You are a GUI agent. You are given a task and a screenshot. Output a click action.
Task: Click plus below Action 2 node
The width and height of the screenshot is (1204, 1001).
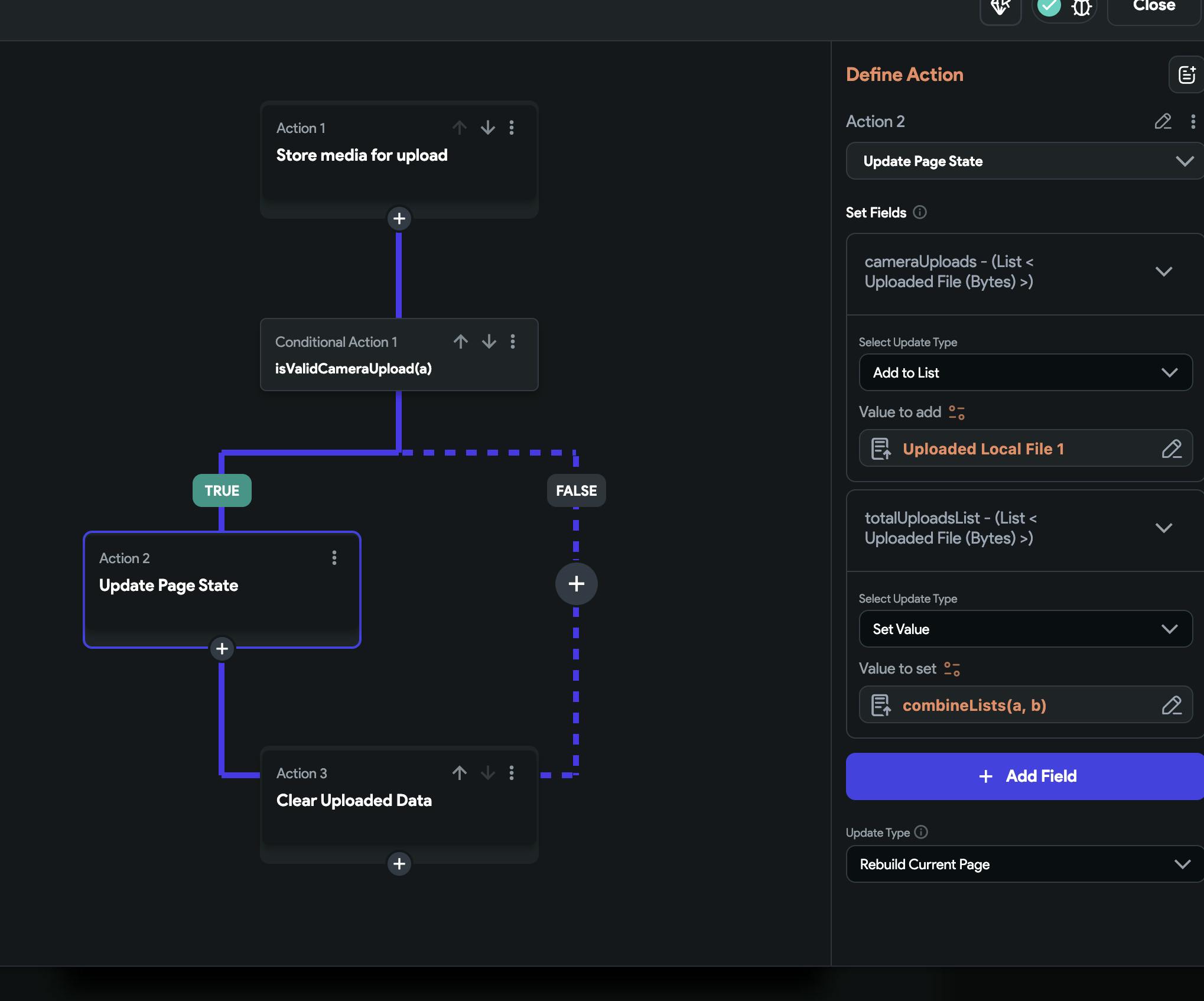(x=222, y=649)
